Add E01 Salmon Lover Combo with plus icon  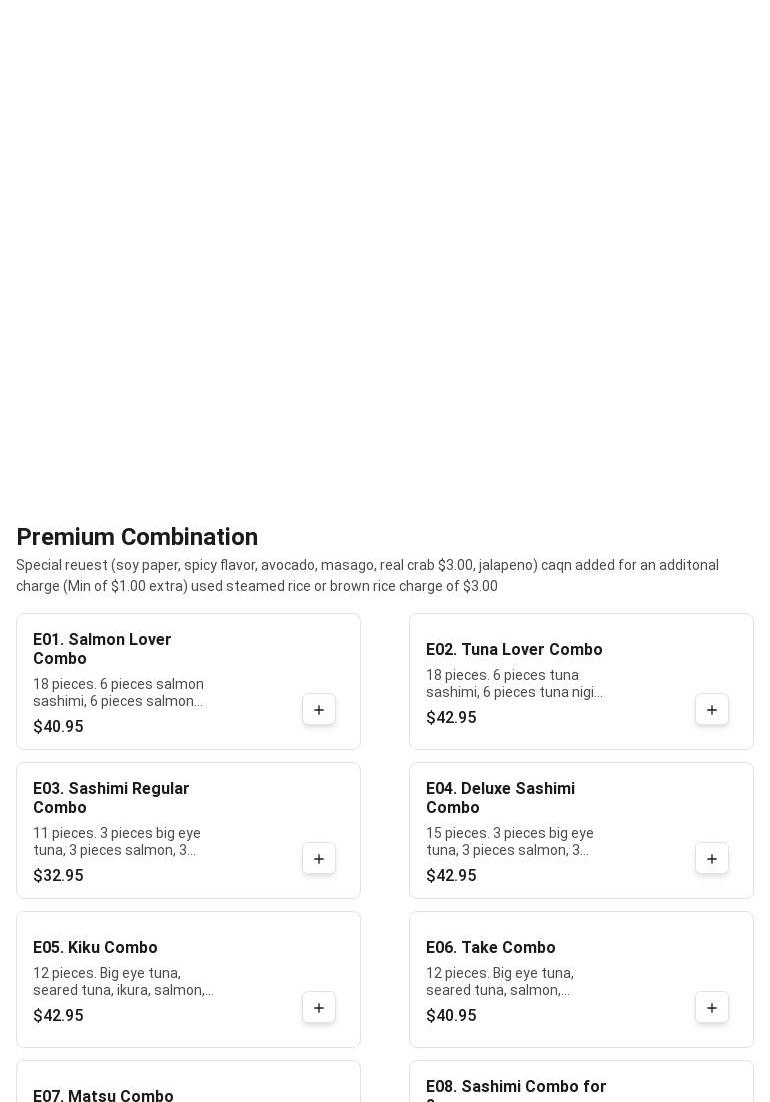click(x=319, y=709)
